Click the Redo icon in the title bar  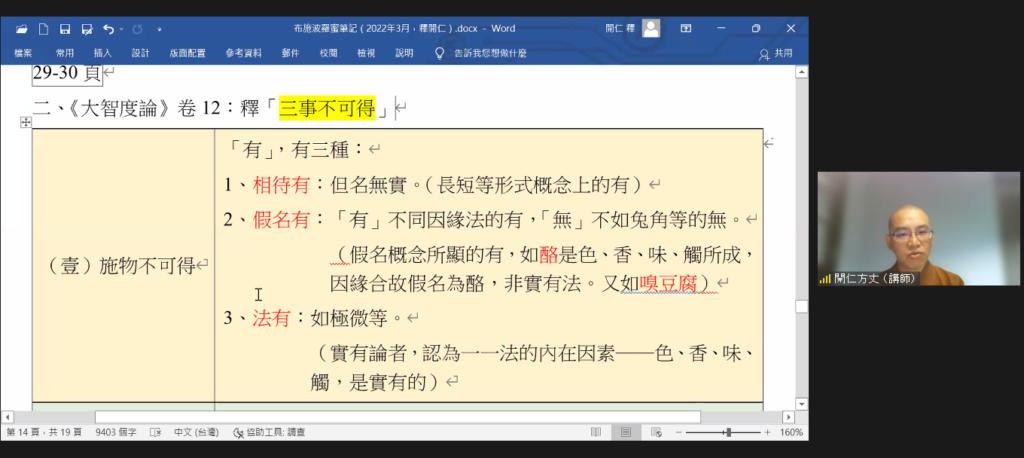(138, 29)
